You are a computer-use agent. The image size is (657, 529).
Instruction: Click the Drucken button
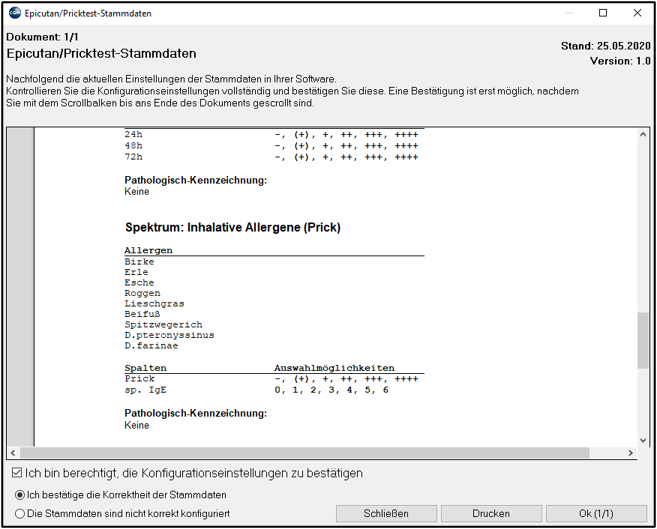pyautogui.click(x=491, y=514)
